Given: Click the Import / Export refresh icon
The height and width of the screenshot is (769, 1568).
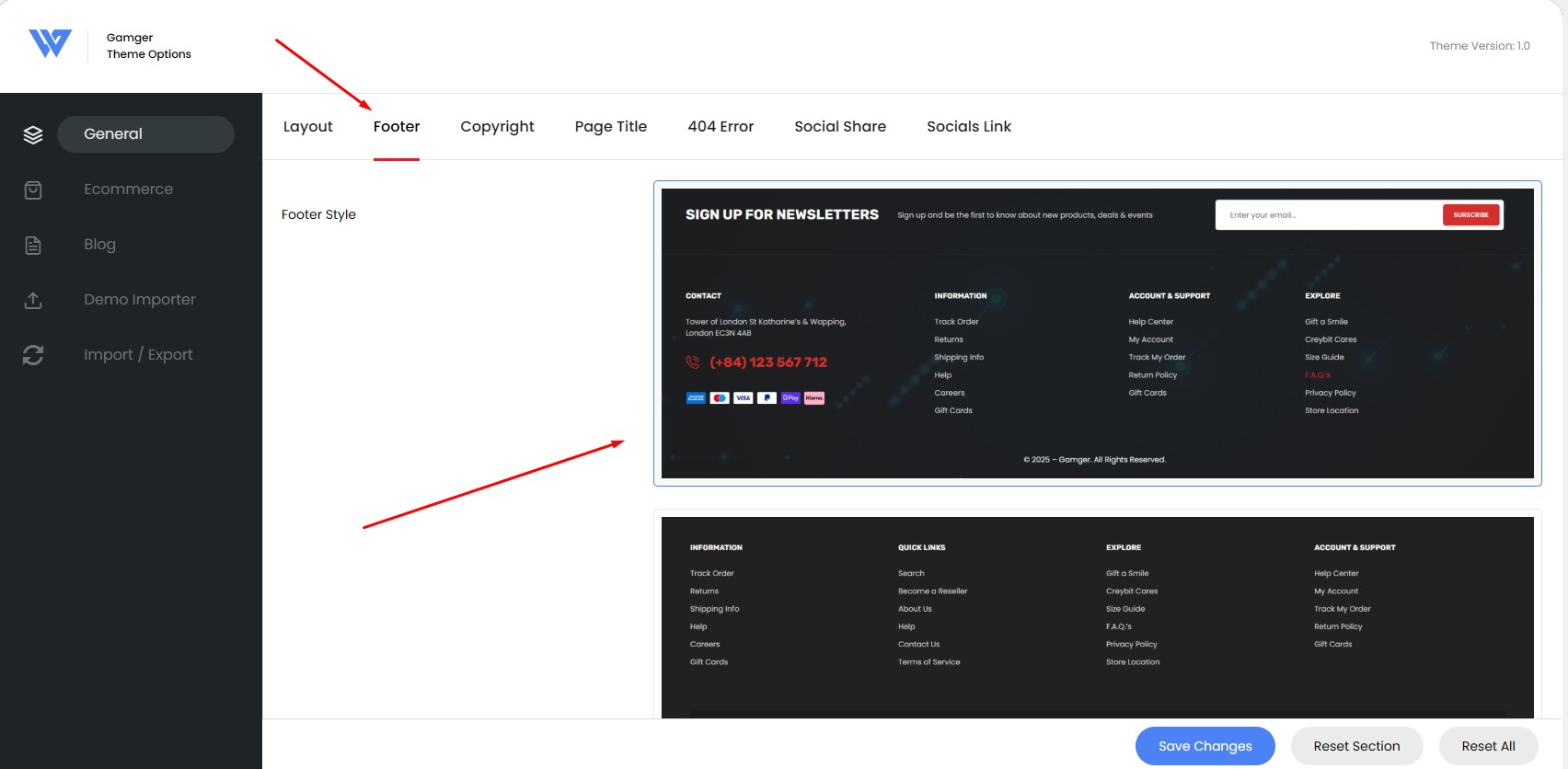Looking at the screenshot, I should (33, 355).
